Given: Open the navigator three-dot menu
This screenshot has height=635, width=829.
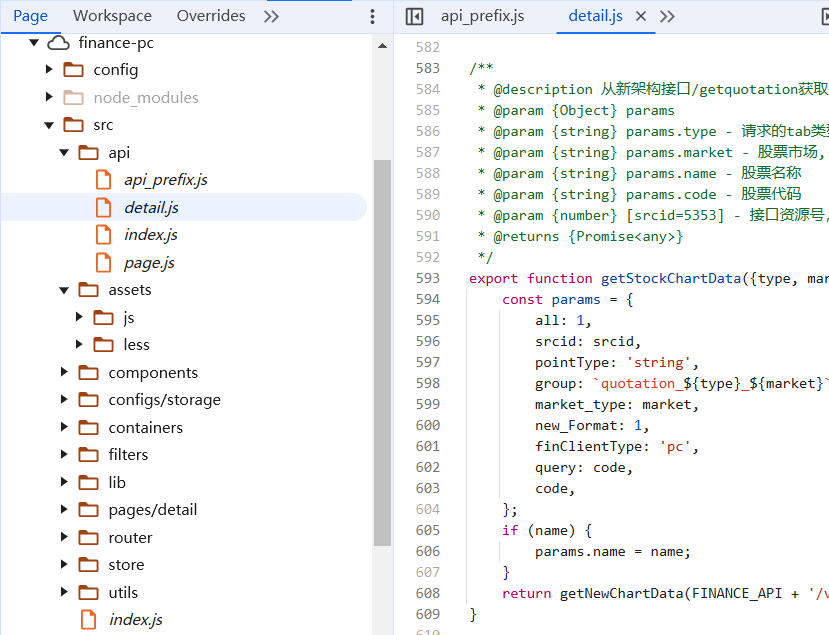Looking at the screenshot, I should 373,16.
